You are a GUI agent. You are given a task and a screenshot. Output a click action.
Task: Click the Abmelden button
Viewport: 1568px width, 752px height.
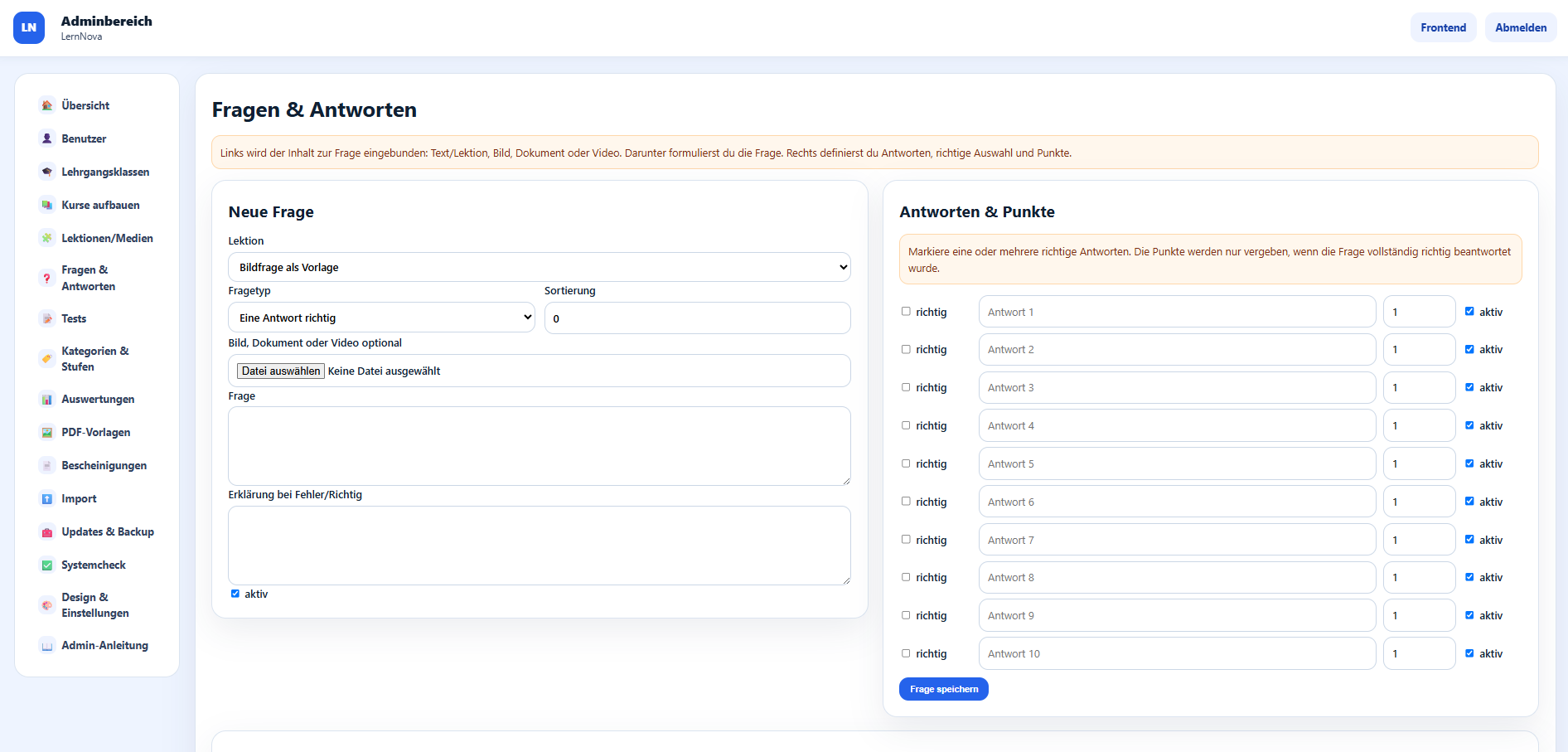point(1521,27)
